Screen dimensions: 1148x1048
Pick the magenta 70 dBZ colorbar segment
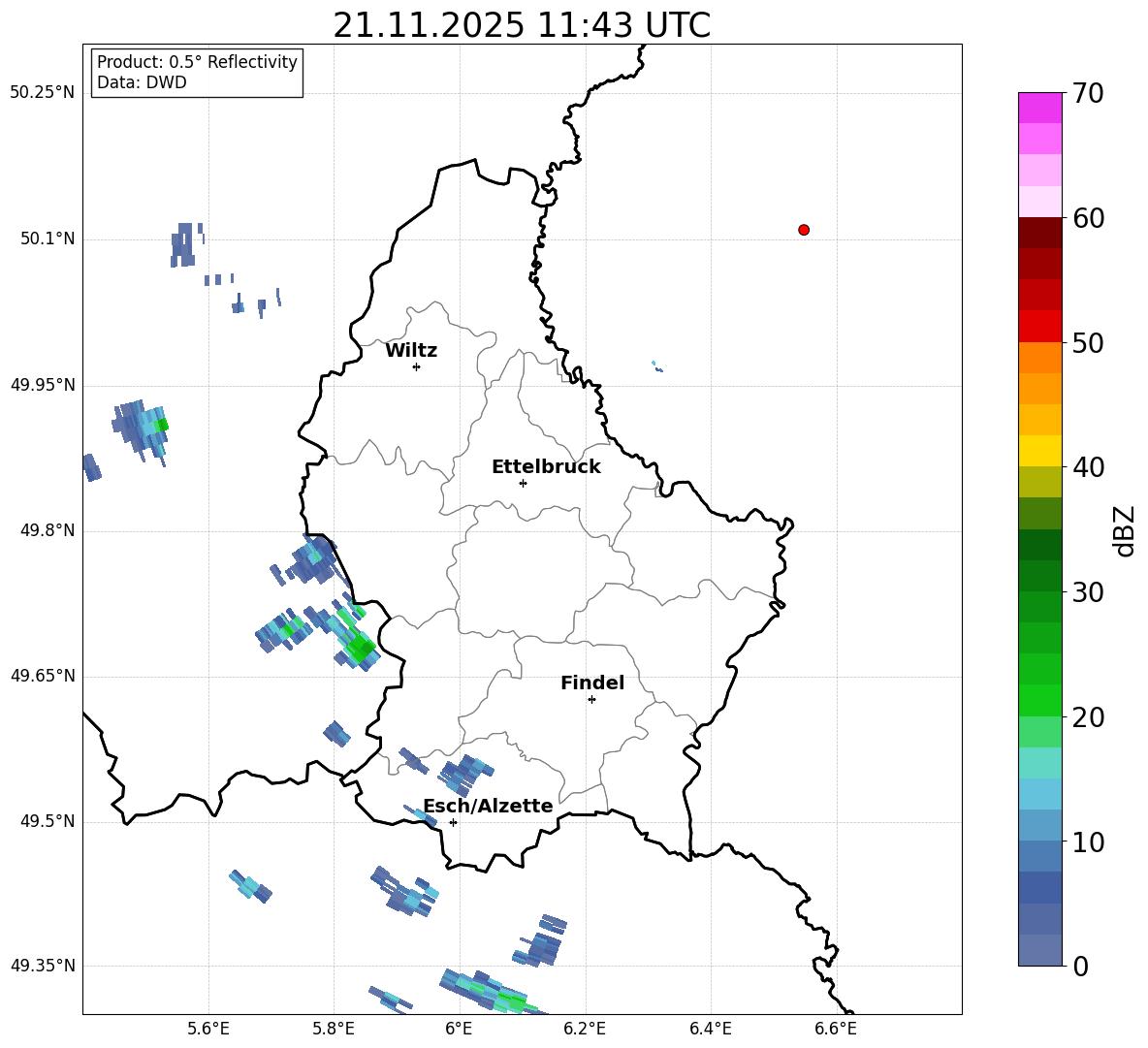pos(1039,108)
